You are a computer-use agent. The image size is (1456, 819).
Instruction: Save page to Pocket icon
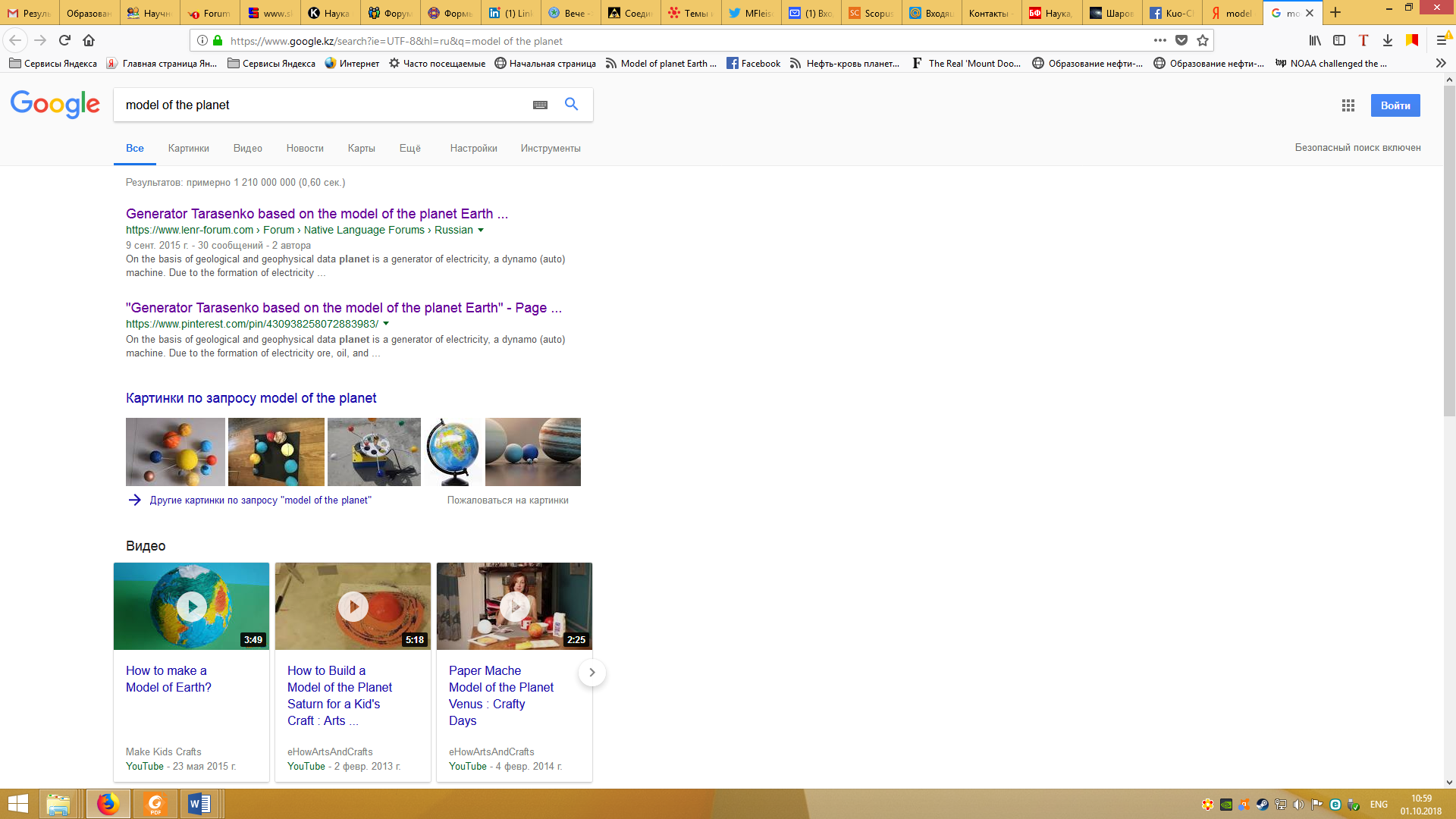coord(1181,41)
